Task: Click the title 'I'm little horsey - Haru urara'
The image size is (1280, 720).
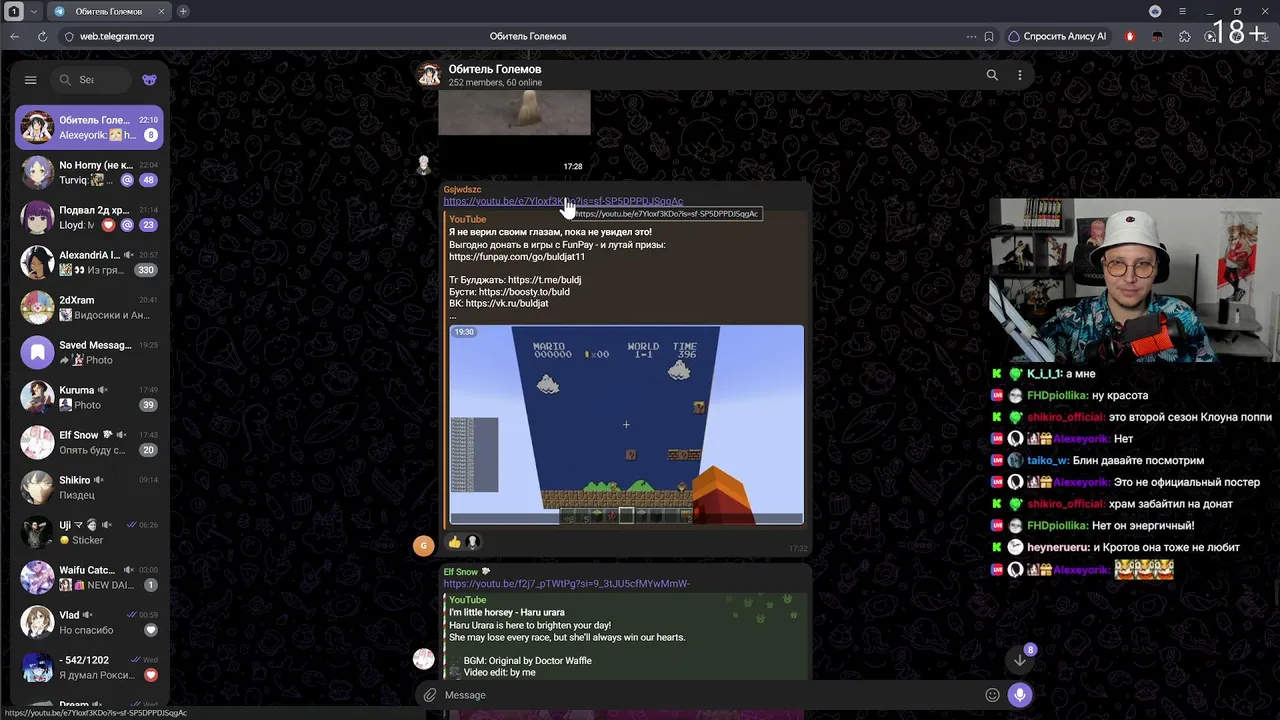Action: click(507, 612)
